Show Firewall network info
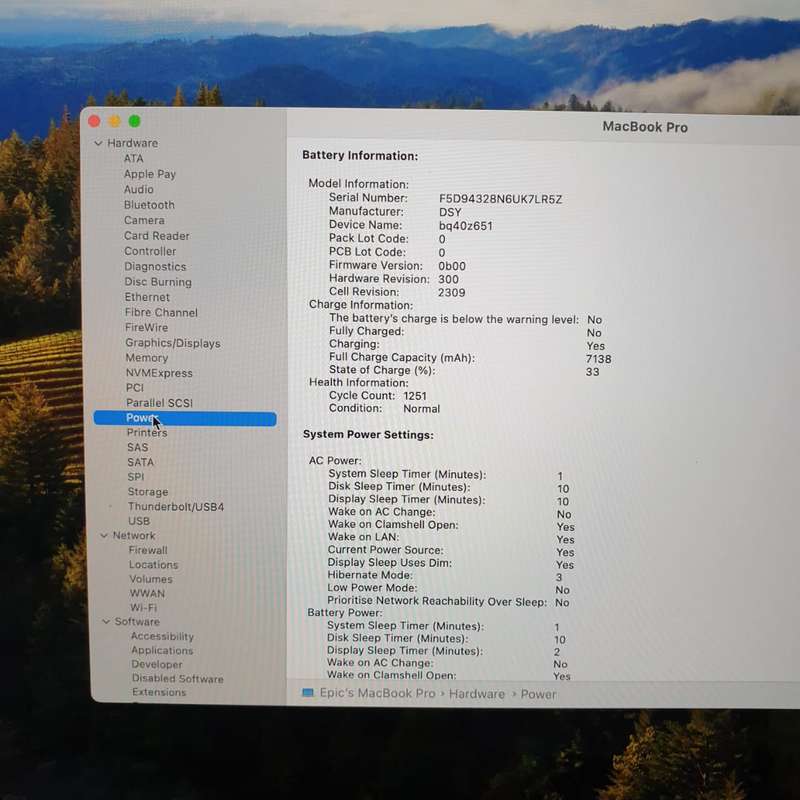The image size is (800, 800). tap(148, 550)
